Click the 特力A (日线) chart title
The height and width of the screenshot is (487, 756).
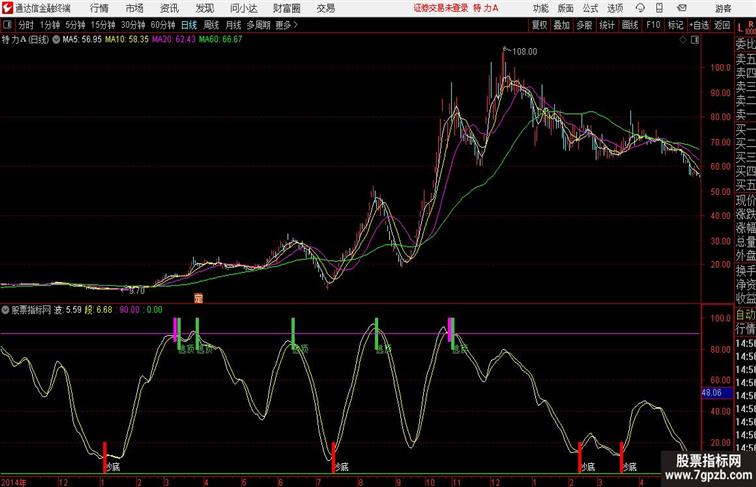click(25, 40)
